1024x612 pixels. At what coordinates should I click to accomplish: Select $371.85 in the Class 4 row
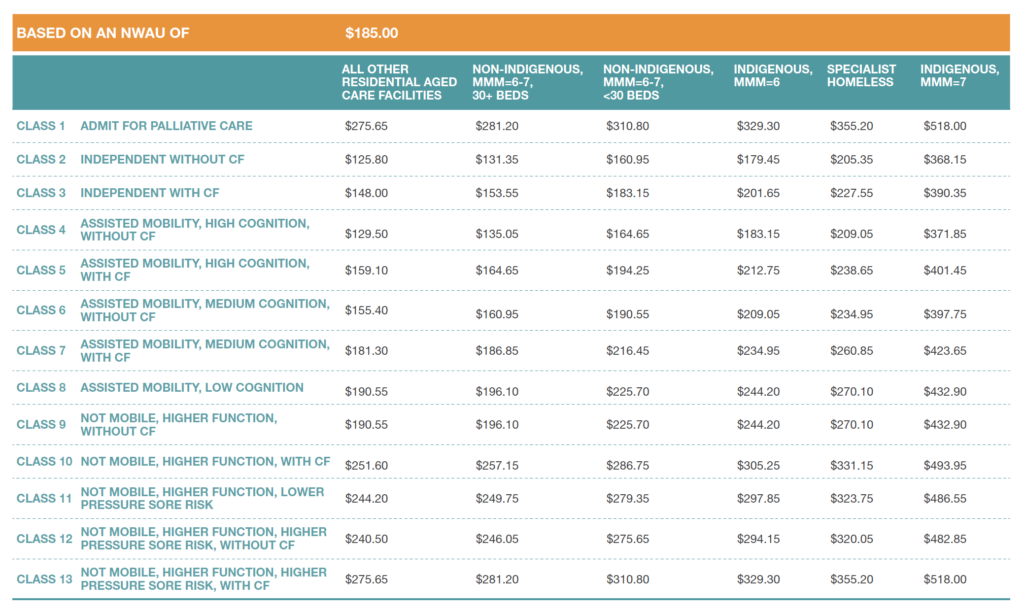pyautogui.click(x=945, y=234)
